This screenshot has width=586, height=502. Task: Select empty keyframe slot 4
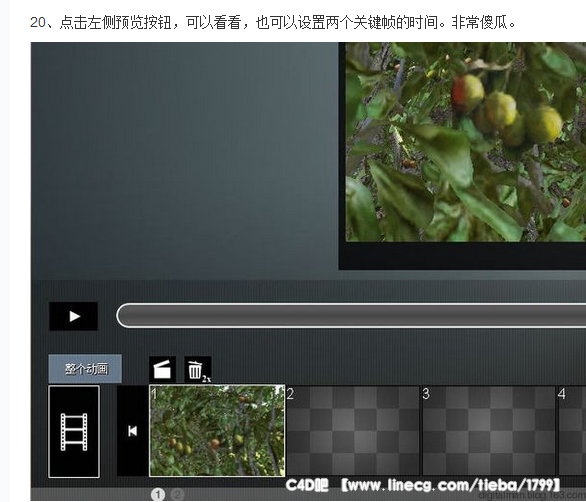572,431
